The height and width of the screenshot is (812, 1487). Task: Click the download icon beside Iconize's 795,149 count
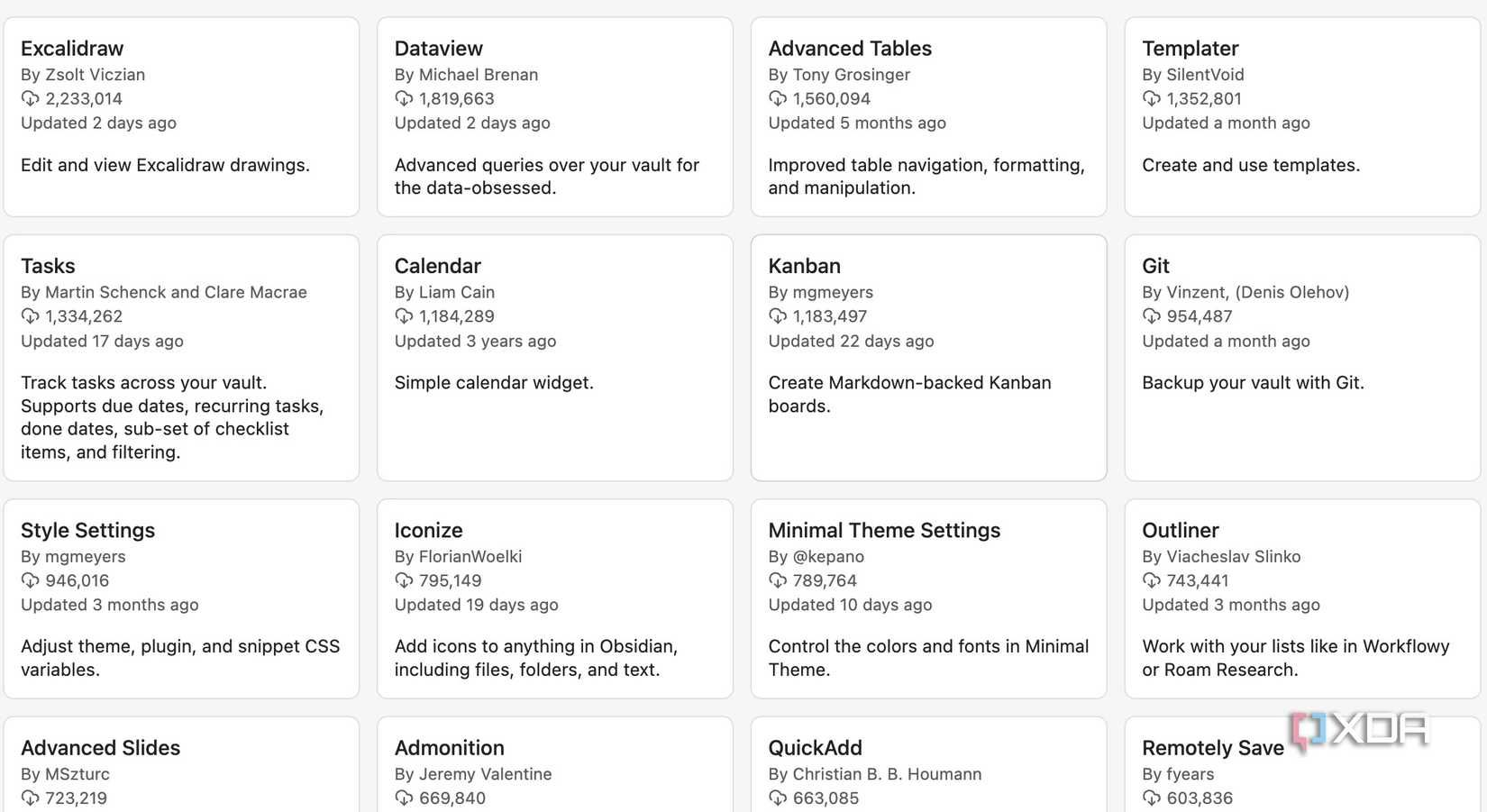pyautogui.click(x=402, y=580)
